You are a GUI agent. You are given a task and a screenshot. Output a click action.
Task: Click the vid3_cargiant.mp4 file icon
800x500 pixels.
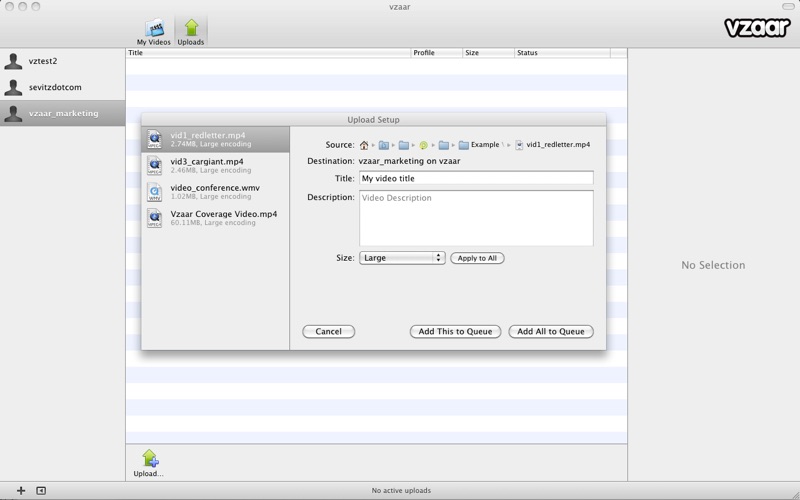click(155, 165)
